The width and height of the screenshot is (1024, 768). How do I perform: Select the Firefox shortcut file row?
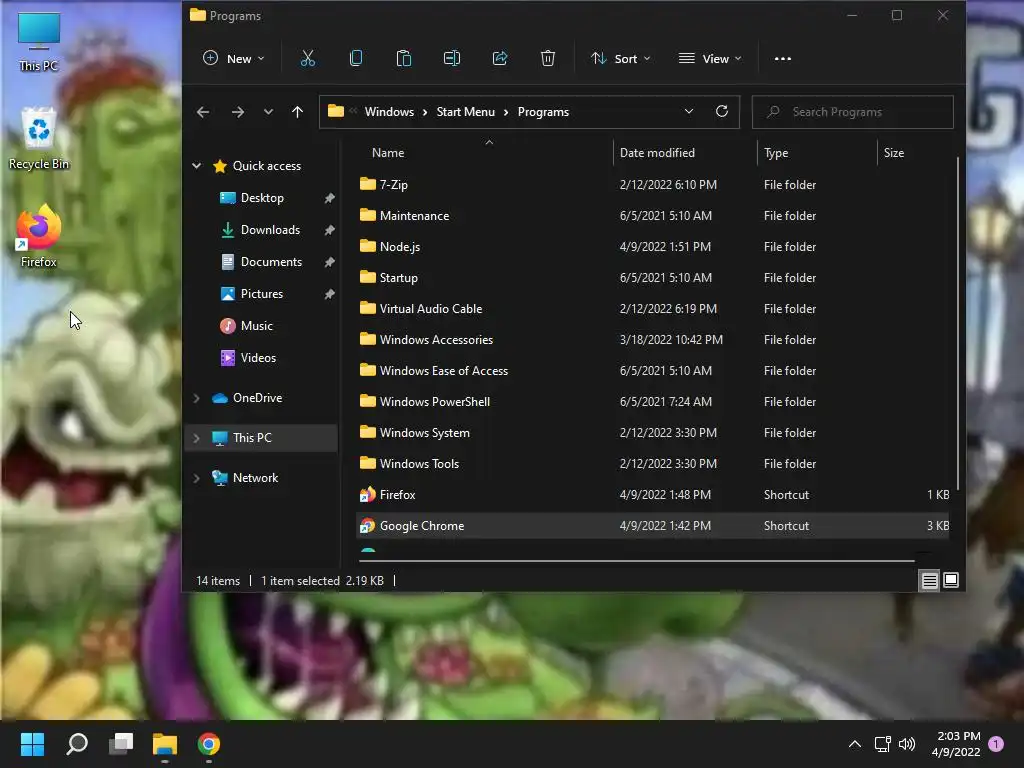click(x=653, y=495)
